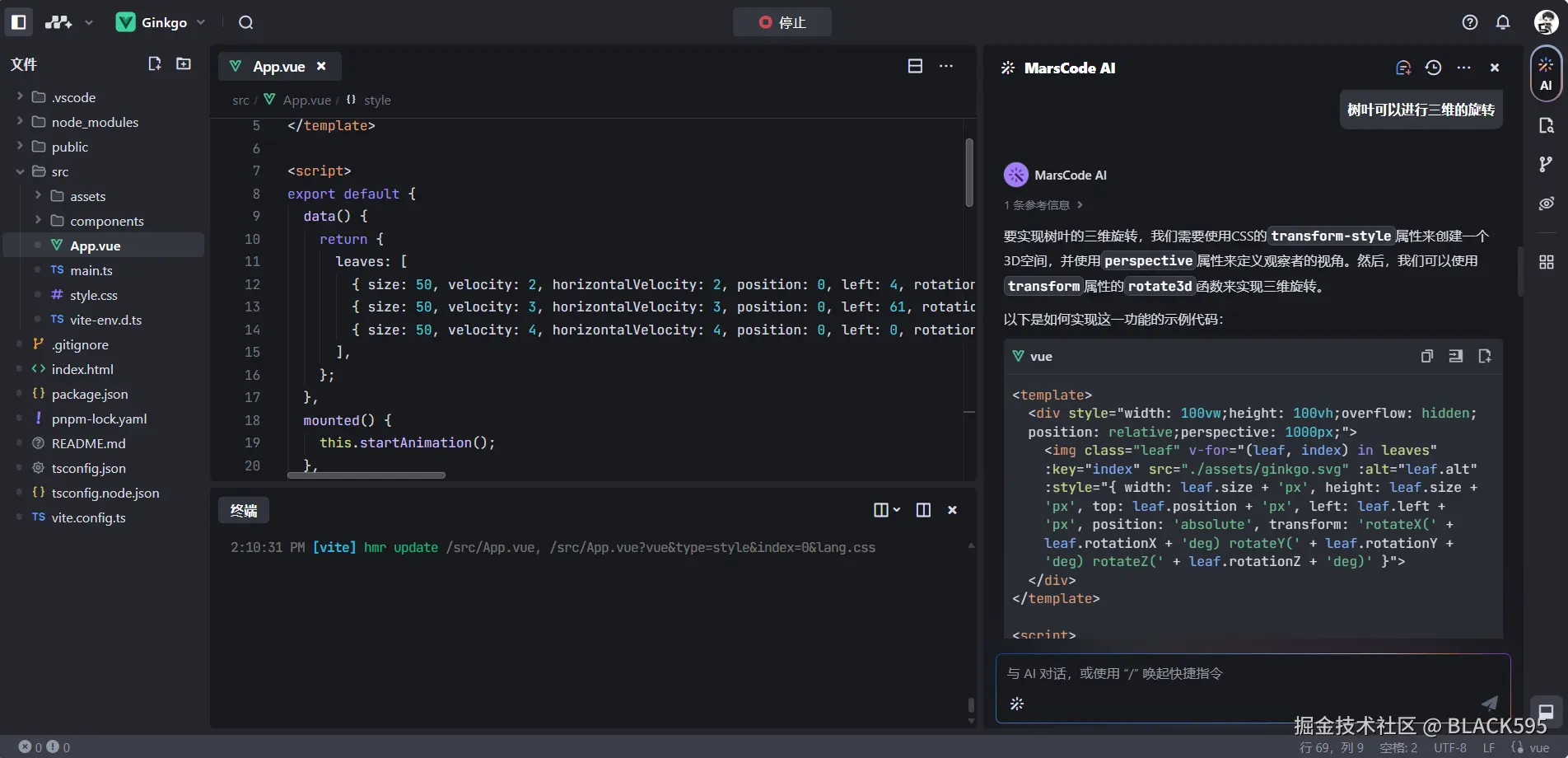Select App.vue in the file tree
The height and width of the screenshot is (758, 1568).
pos(104,246)
